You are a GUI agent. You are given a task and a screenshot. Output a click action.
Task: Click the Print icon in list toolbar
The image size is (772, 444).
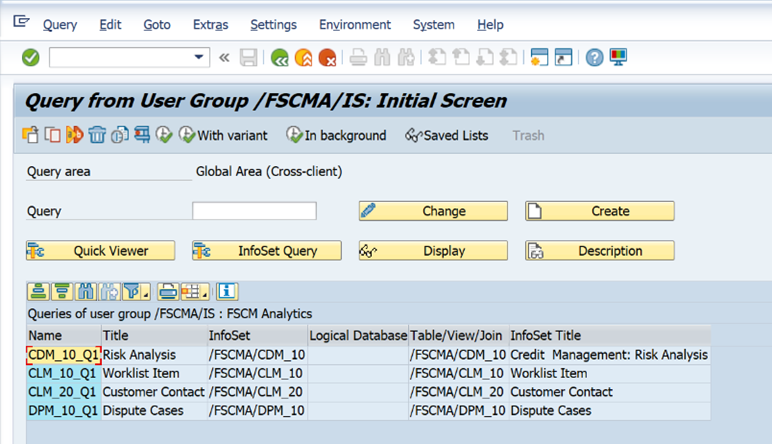pyautogui.click(x=168, y=292)
